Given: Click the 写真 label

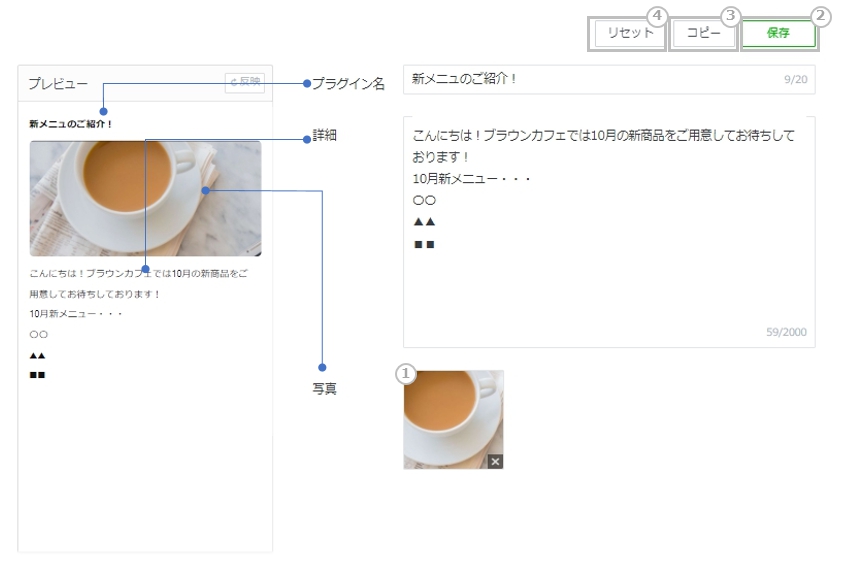Looking at the screenshot, I should tap(324, 389).
